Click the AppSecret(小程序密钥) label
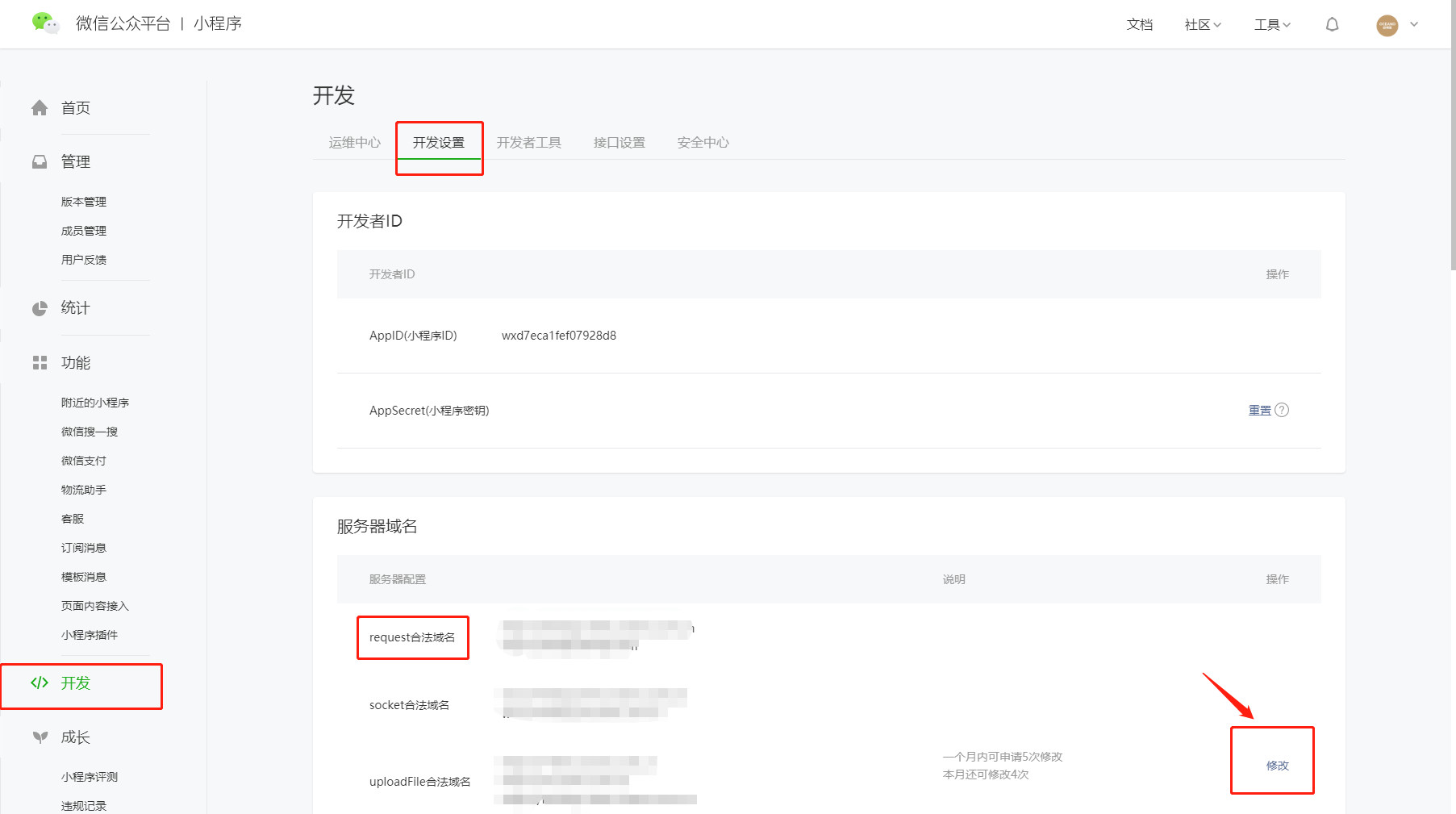Image resolution: width=1456 pixels, height=814 pixels. tap(429, 411)
